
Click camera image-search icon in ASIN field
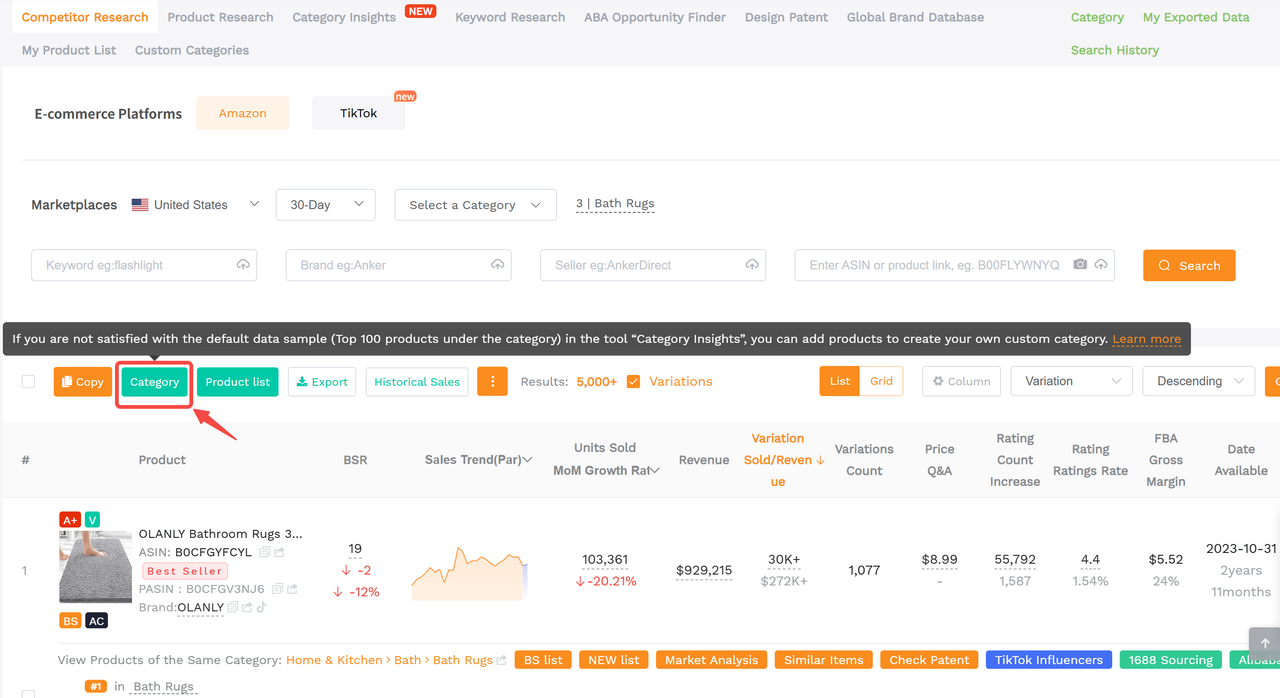coord(1080,265)
